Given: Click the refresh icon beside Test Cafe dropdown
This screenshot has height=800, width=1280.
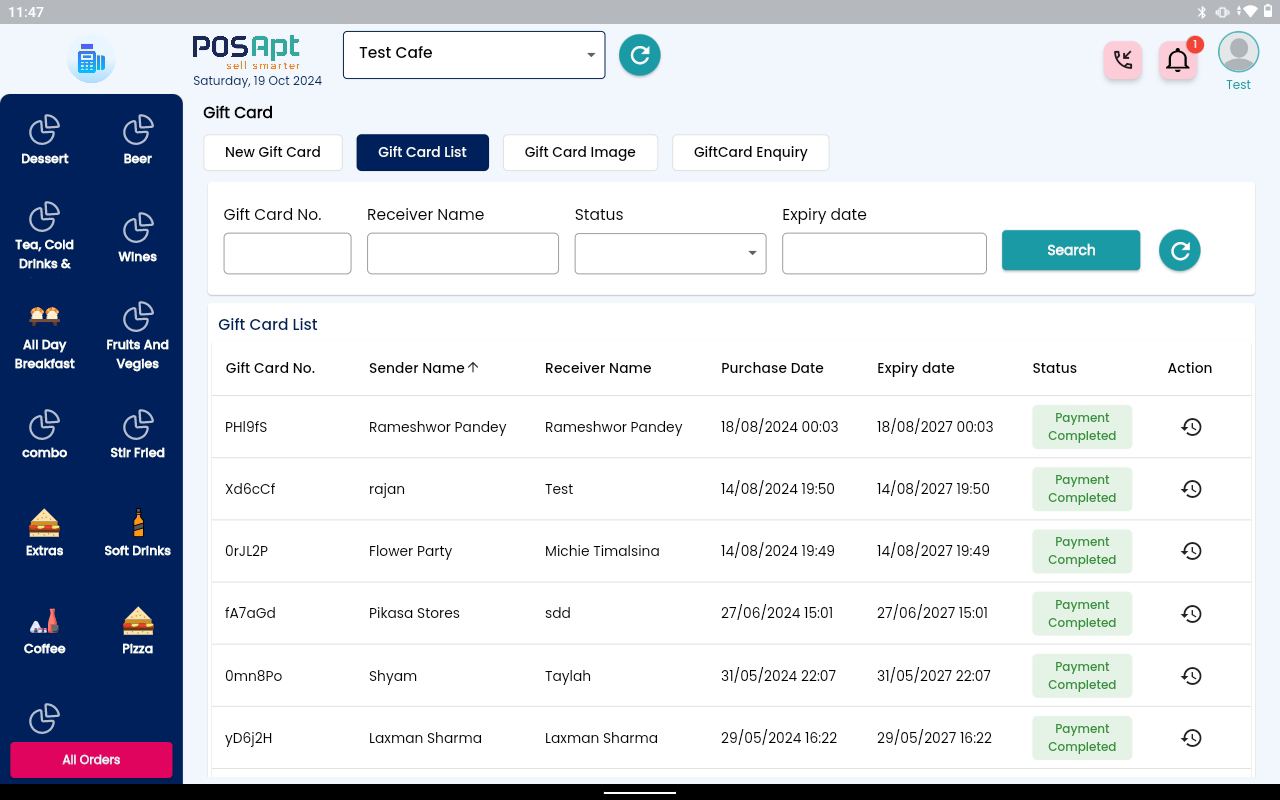Looking at the screenshot, I should [640, 55].
